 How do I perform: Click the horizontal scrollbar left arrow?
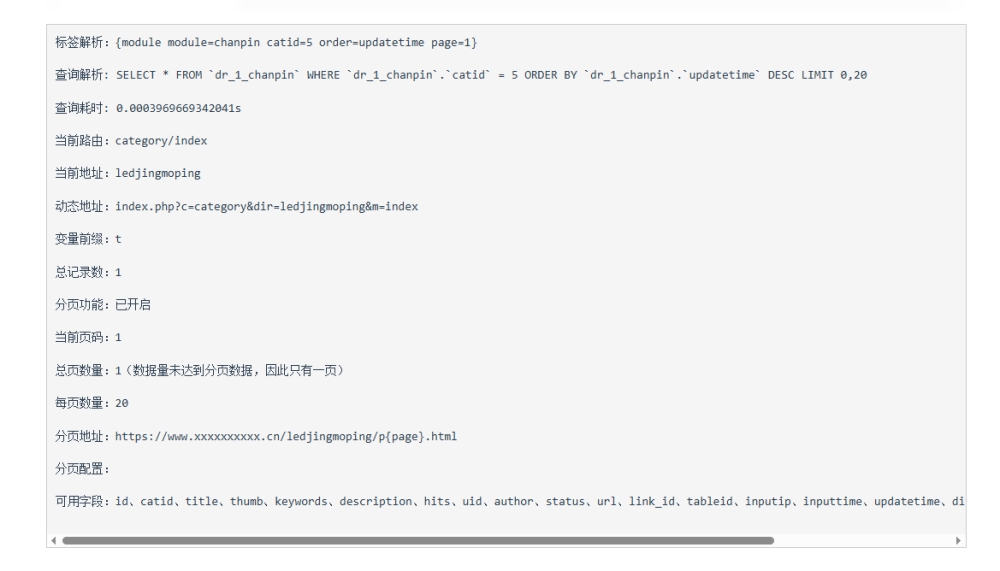(x=54, y=540)
